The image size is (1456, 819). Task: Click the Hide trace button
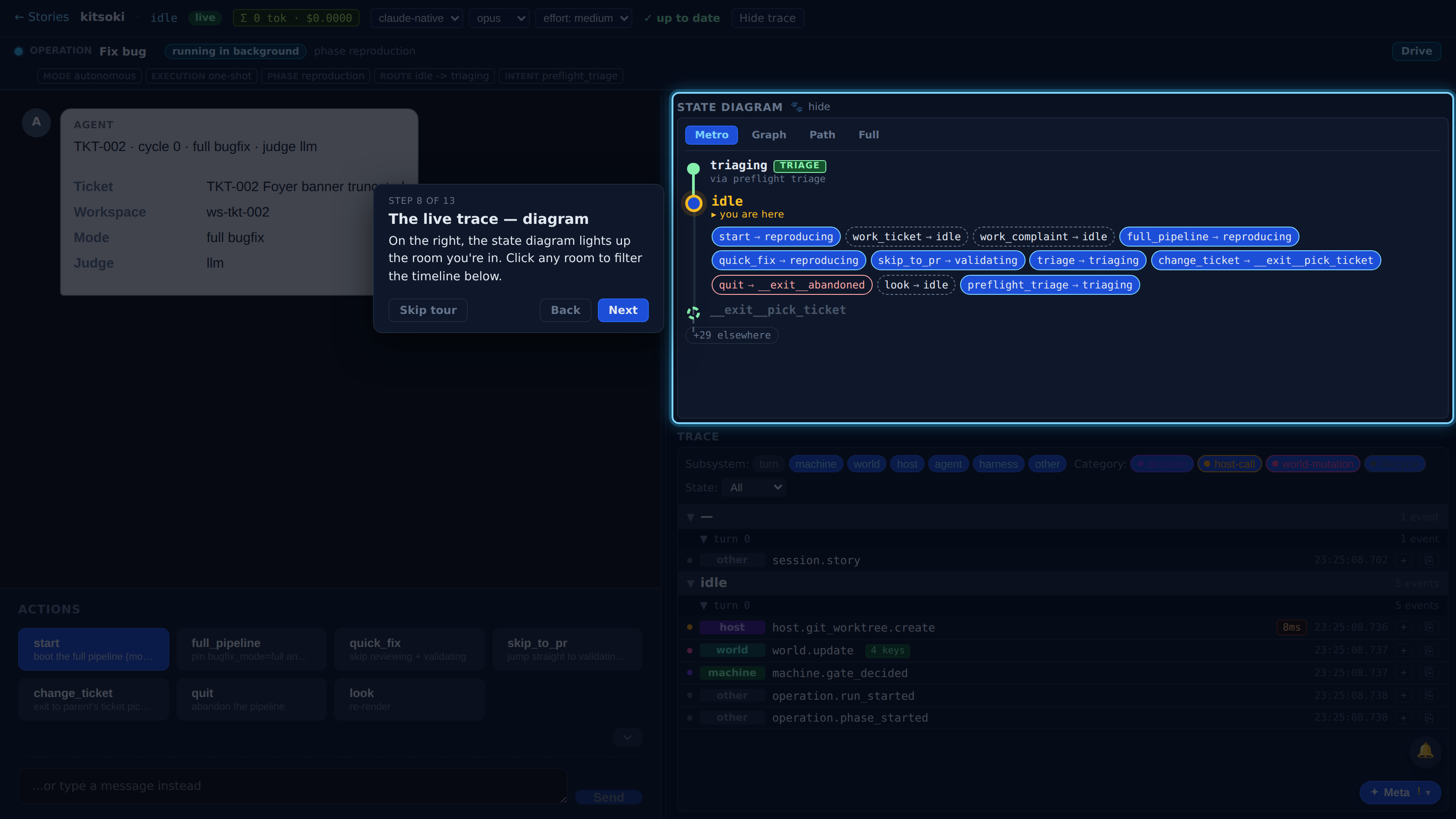pyautogui.click(x=767, y=18)
